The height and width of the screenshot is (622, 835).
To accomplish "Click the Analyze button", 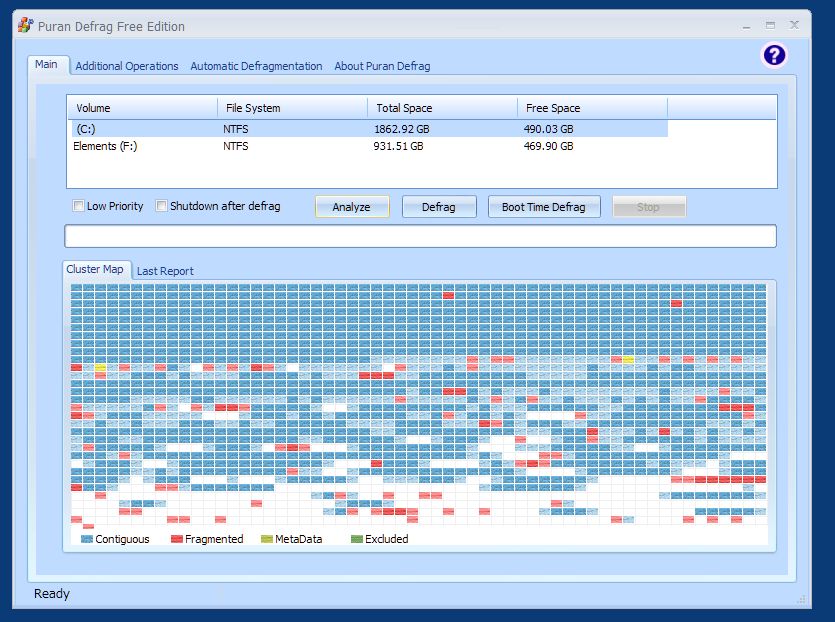I will click(351, 207).
